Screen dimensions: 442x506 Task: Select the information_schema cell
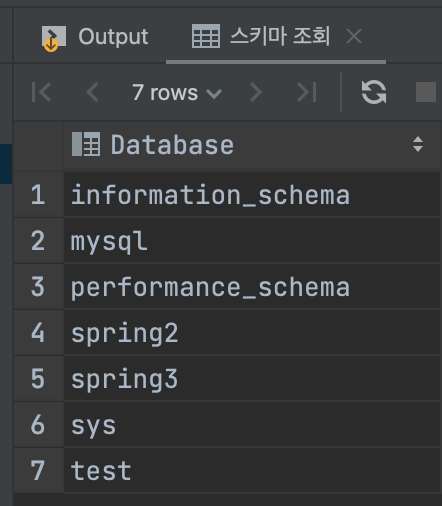252,194
